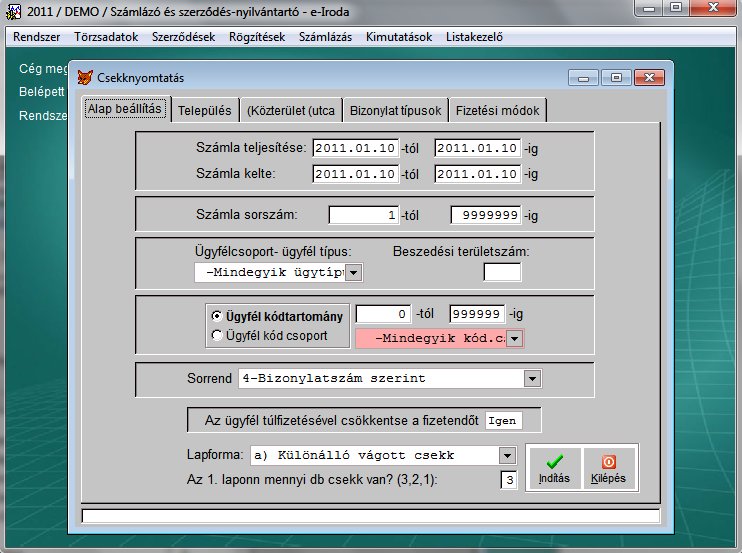This screenshot has height=553, width=742.
Task: Click the Beszedési területszám input field
Action: pyautogui.click(x=502, y=272)
